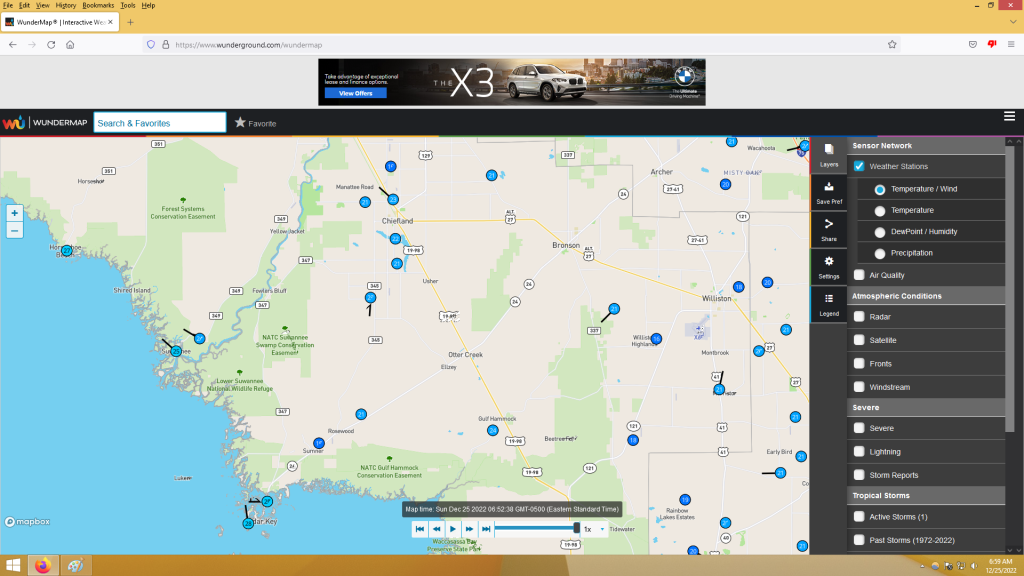Image resolution: width=1024 pixels, height=576 pixels.
Task: Zoom out on the map
Action: click(14, 230)
